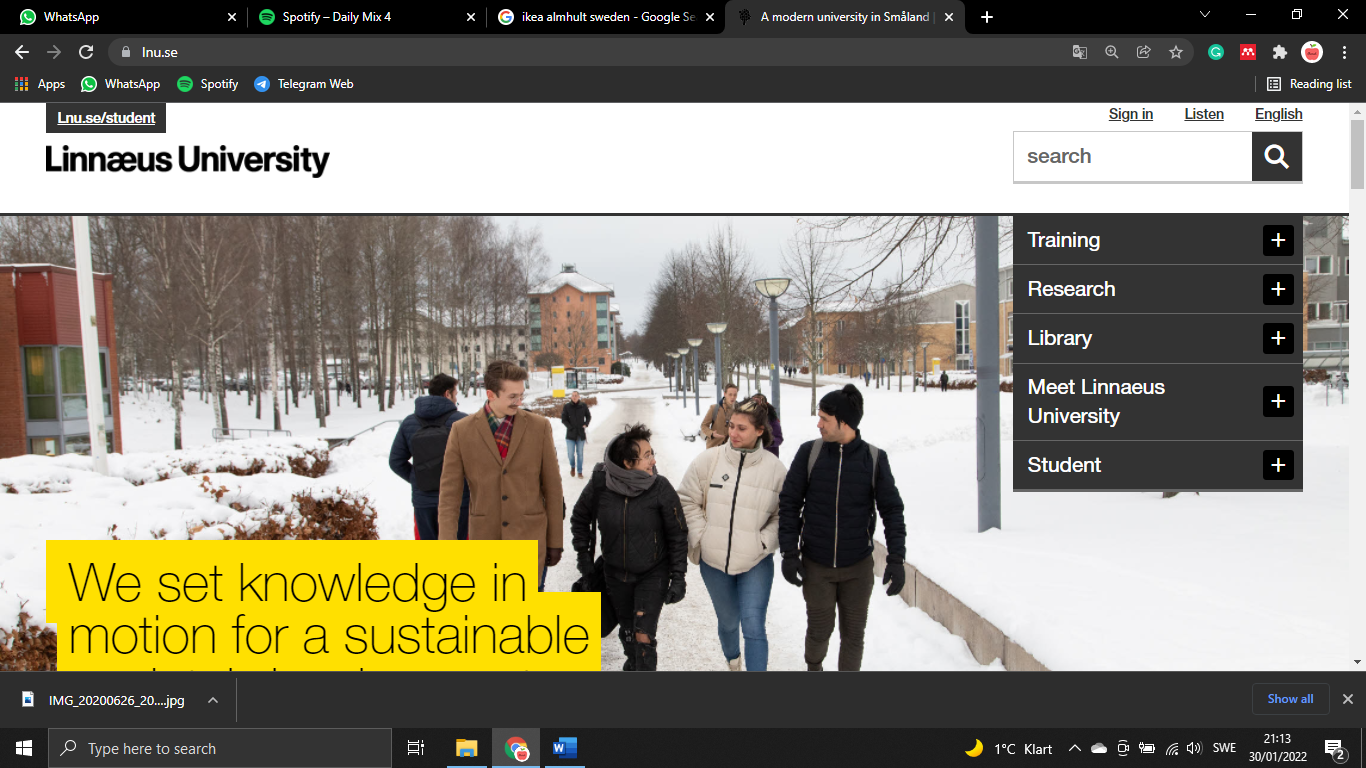Open Microsoft Word from the taskbar

click(564, 748)
